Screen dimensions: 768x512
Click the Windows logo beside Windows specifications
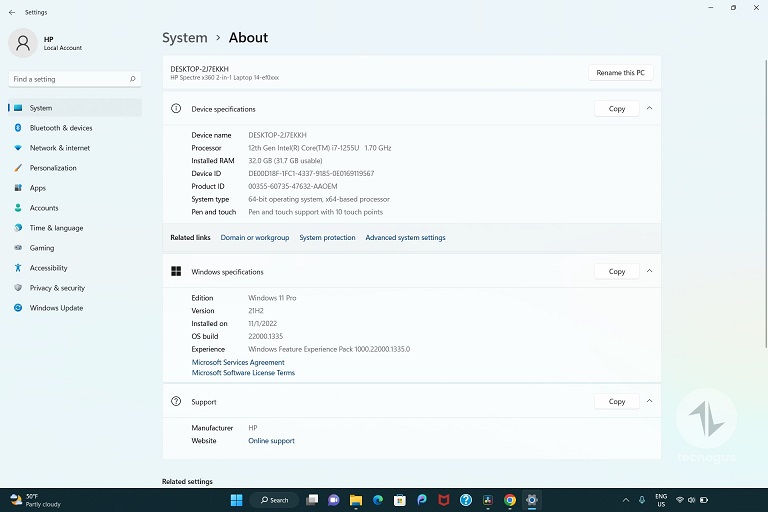(176, 271)
